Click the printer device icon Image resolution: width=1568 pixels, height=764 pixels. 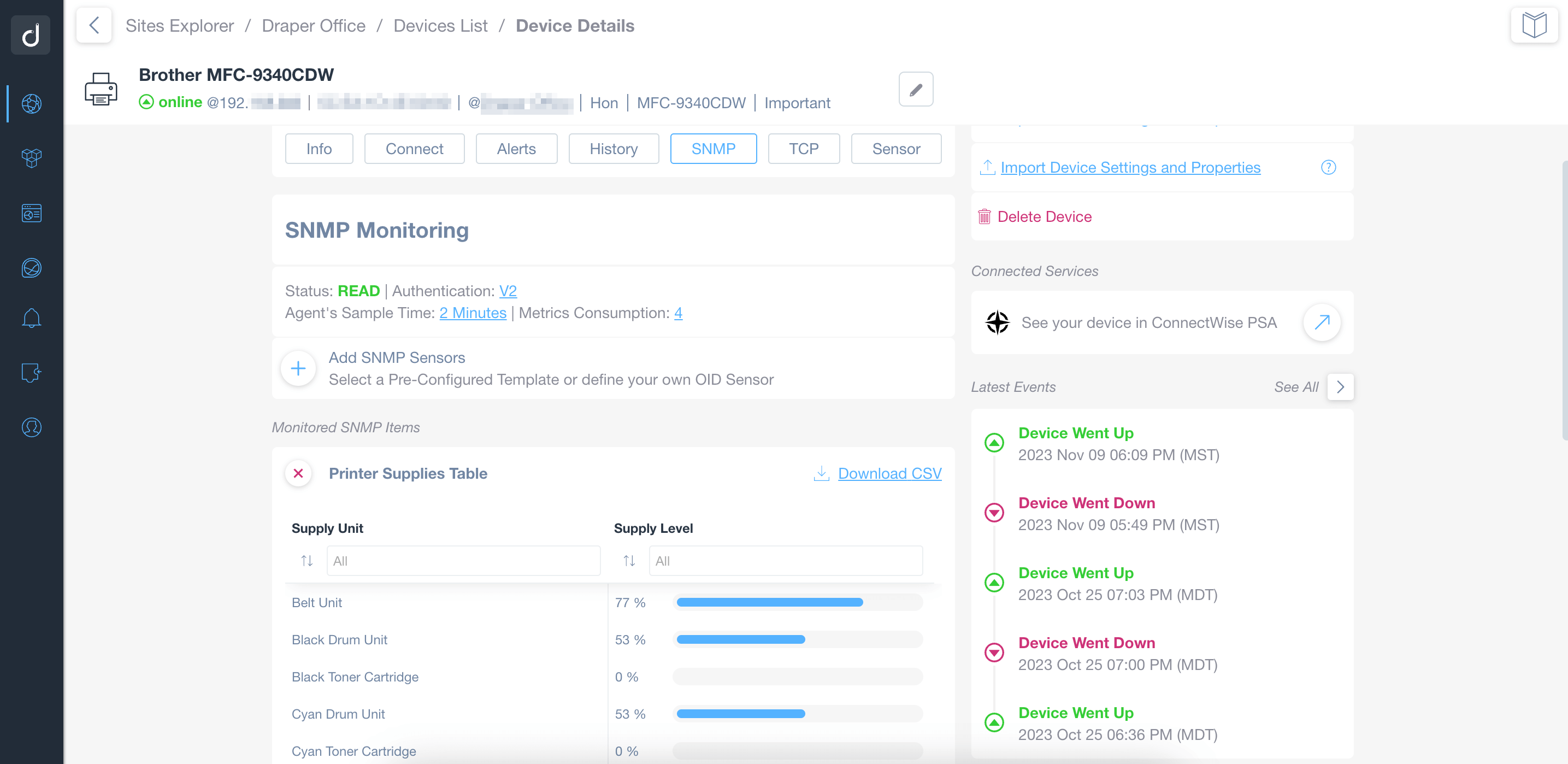101,89
